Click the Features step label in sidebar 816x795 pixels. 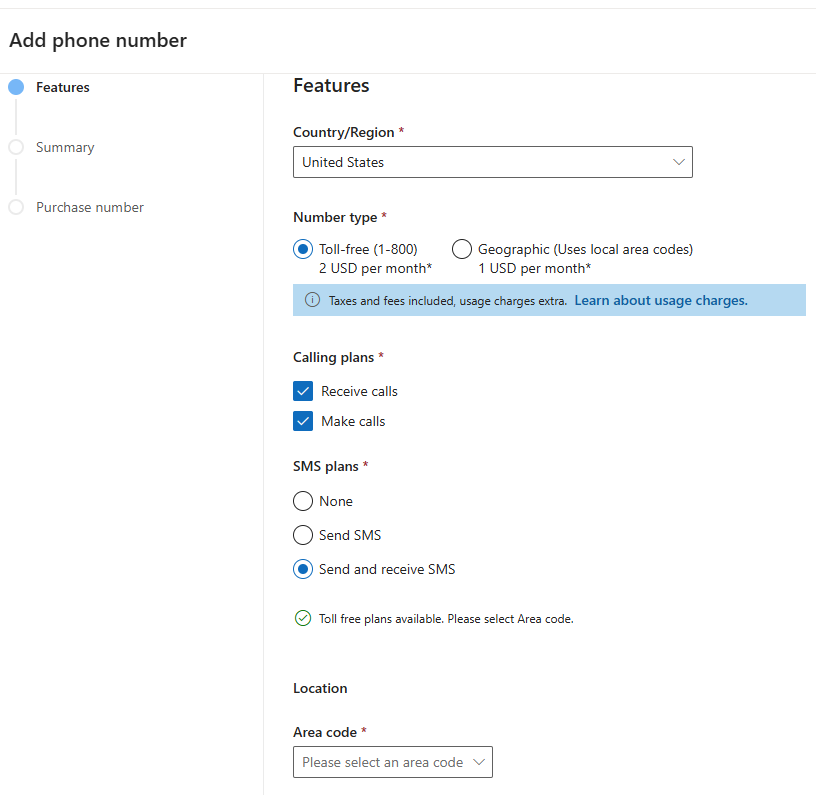coord(63,87)
